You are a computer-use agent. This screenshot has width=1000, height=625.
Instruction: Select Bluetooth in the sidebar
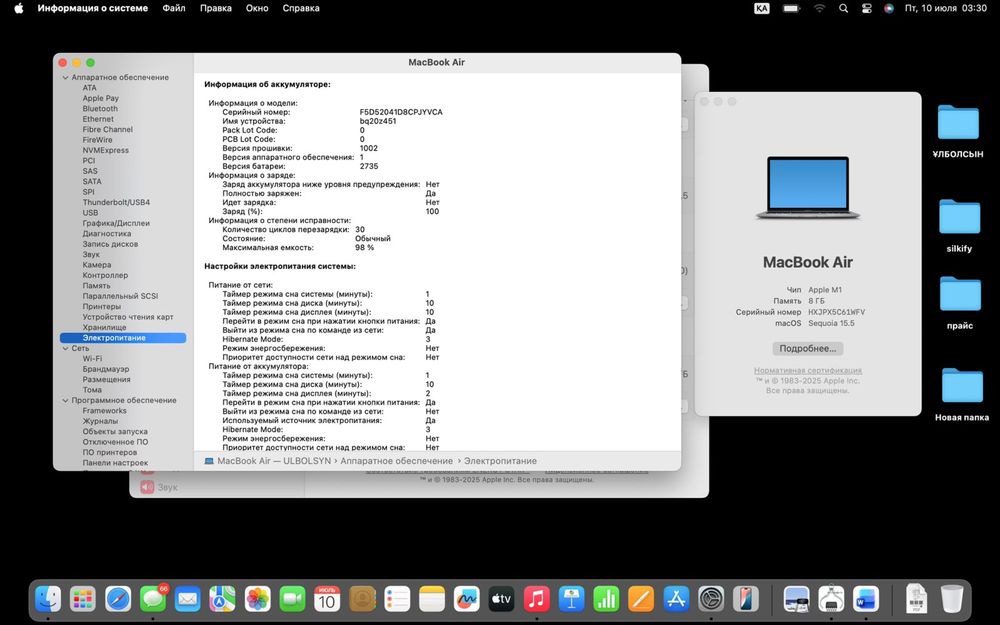100,108
